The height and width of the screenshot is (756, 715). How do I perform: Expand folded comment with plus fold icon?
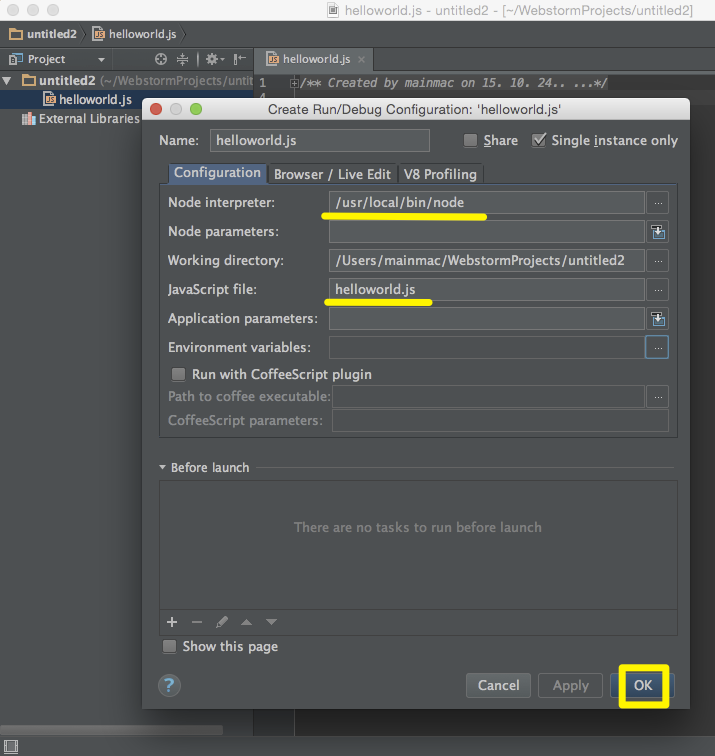click(294, 83)
